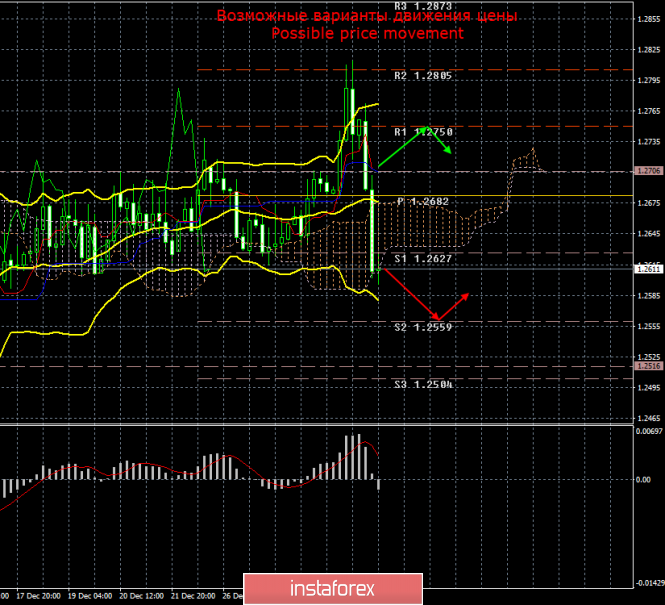665x605 pixels.
Task: Click the S1 1.2627 support label
Action: 423,256
